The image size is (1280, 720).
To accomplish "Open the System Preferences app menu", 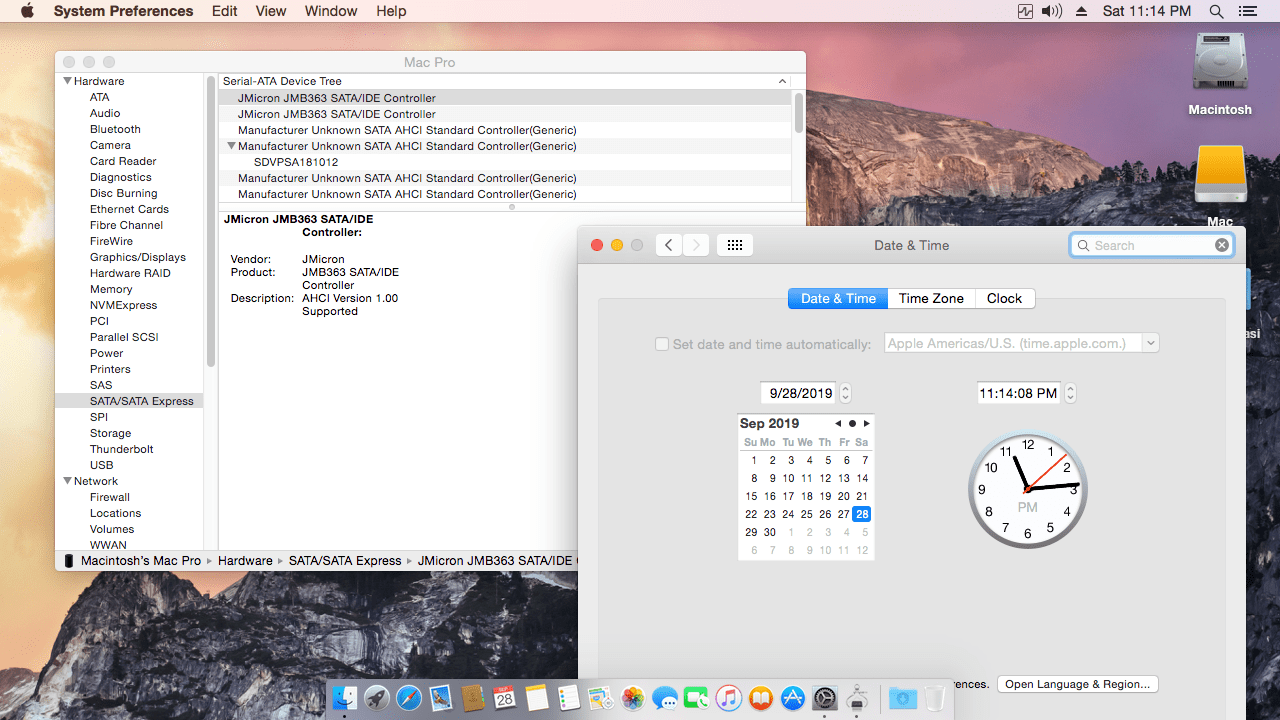I will tap(123, 11).
